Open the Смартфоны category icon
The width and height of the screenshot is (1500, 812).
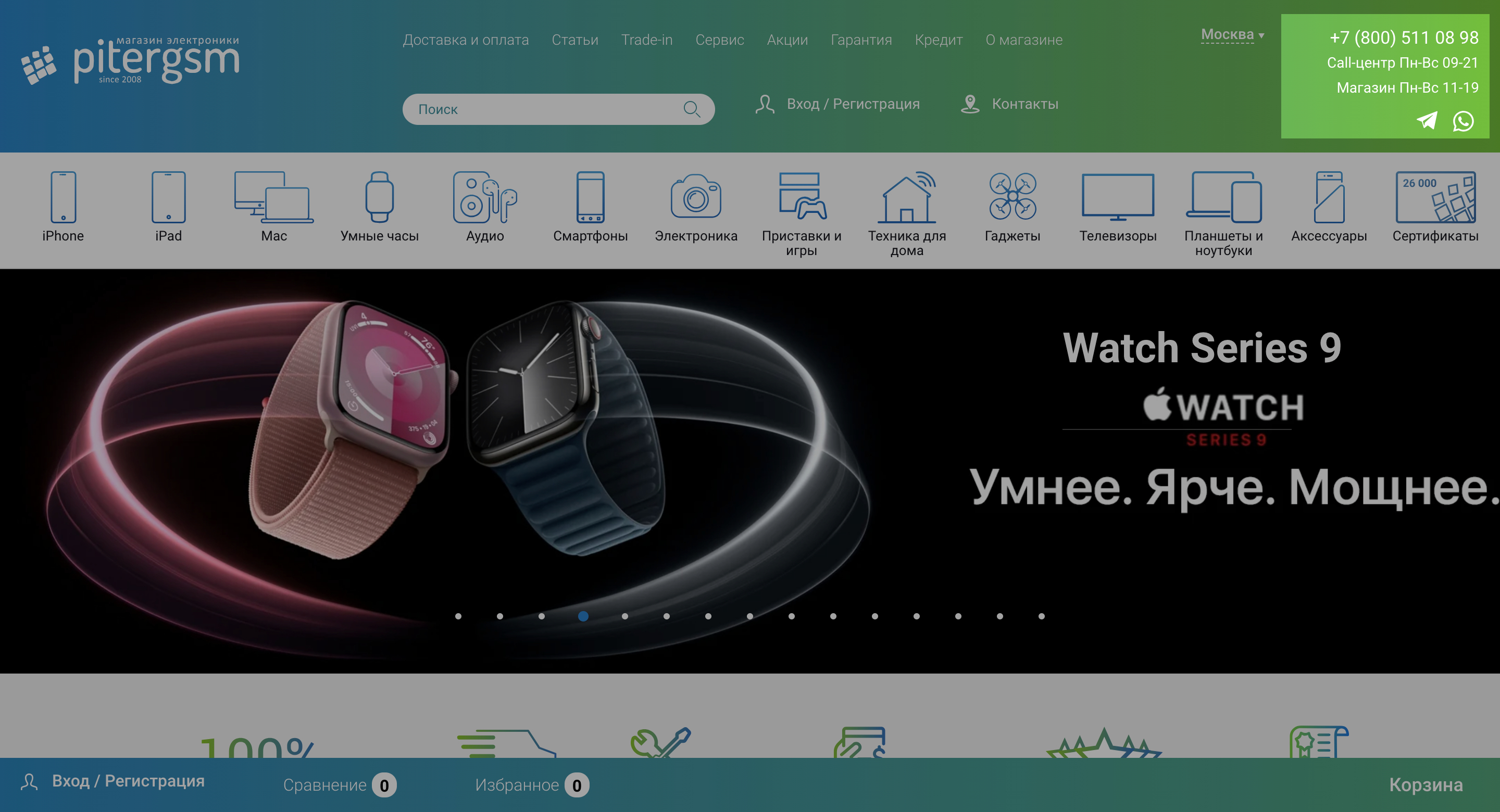tap(591, 197)
